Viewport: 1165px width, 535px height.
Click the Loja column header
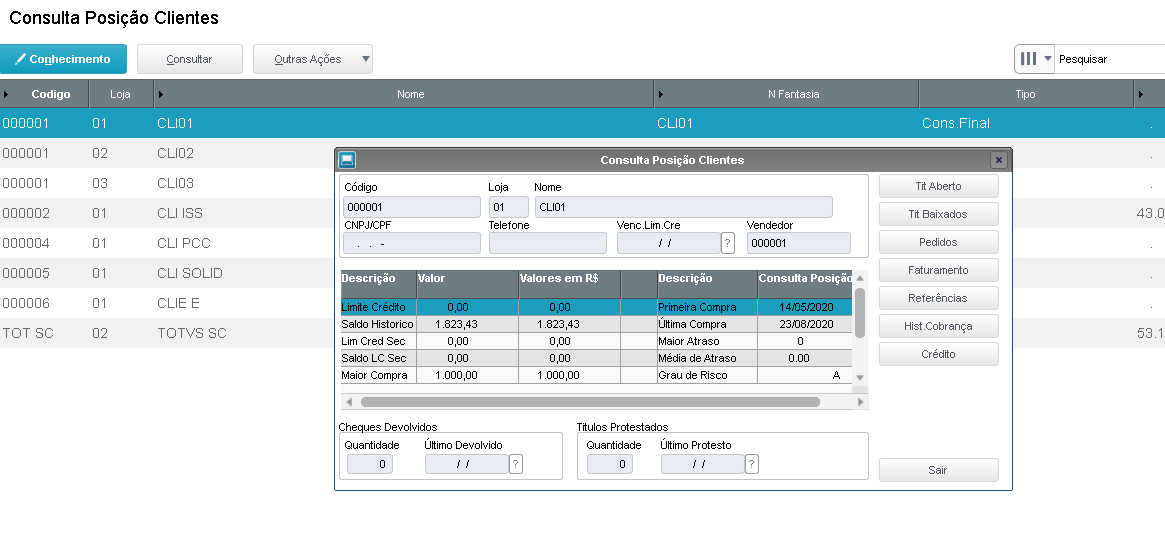click(x=121, y=94)
